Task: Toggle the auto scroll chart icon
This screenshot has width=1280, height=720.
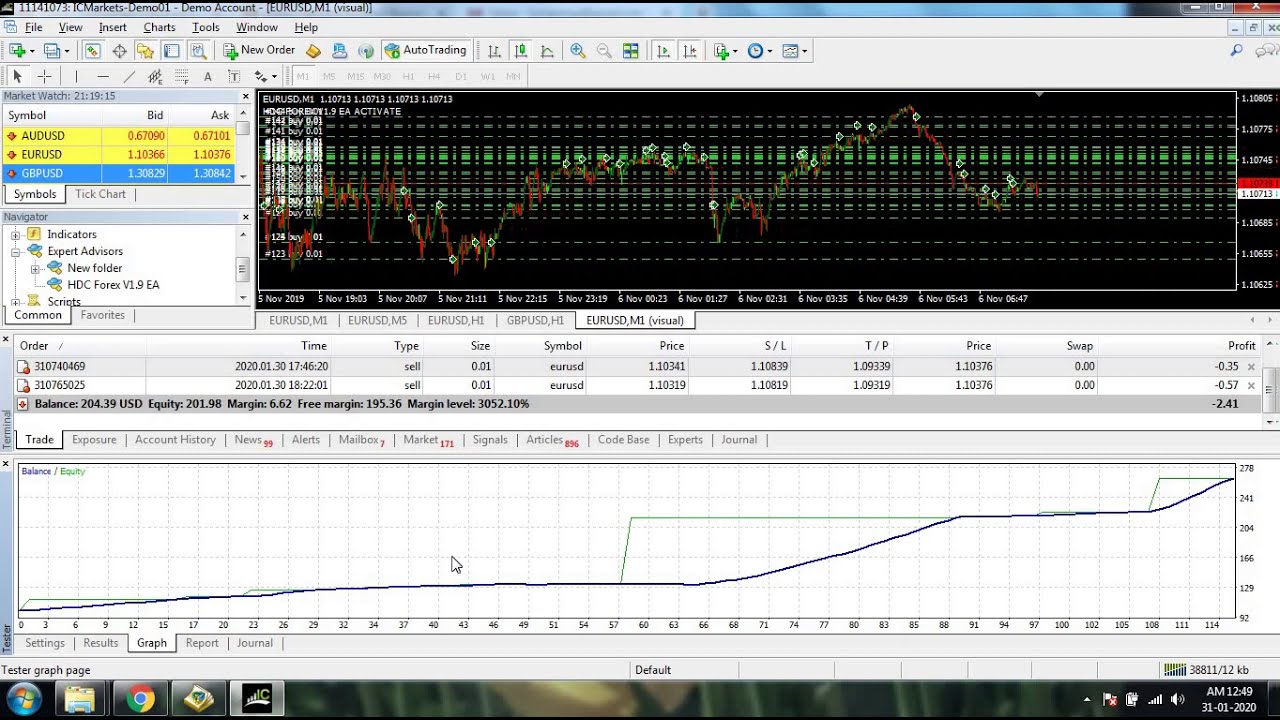Action: point(663,51)
